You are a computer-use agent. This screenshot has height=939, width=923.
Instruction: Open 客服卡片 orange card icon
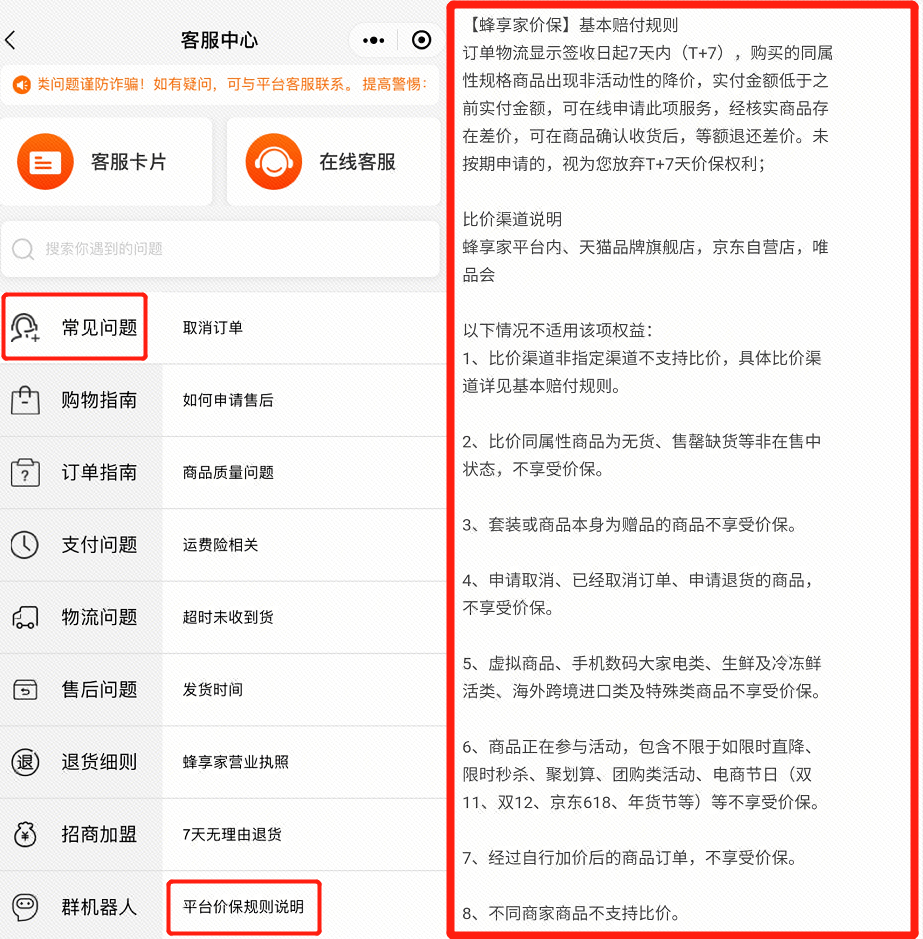point(45,162)
